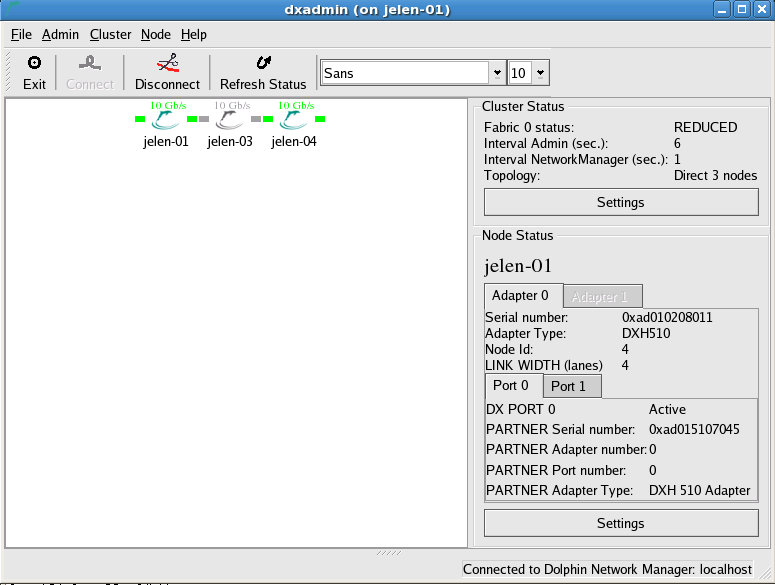Switch to the Adapter 0 tab
Image resolution: width=775 pixels, height=585 pixels.
coord(523,295)
